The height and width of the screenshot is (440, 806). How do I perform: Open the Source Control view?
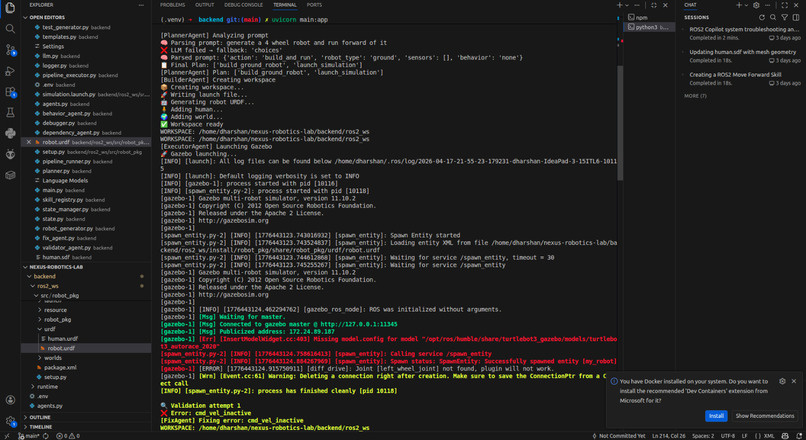10,50
